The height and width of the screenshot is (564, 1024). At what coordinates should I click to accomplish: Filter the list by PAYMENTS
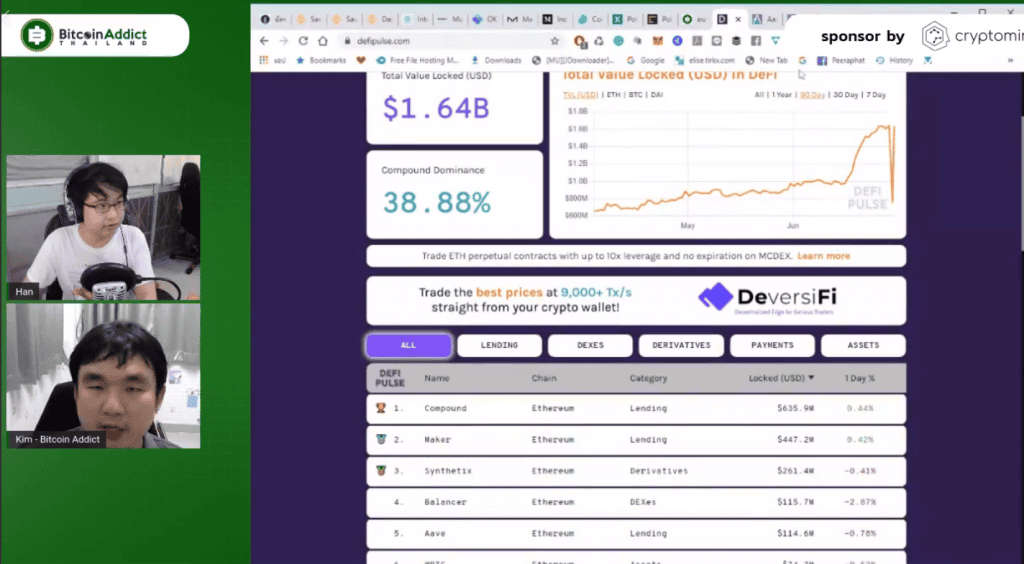click(773, 345)
